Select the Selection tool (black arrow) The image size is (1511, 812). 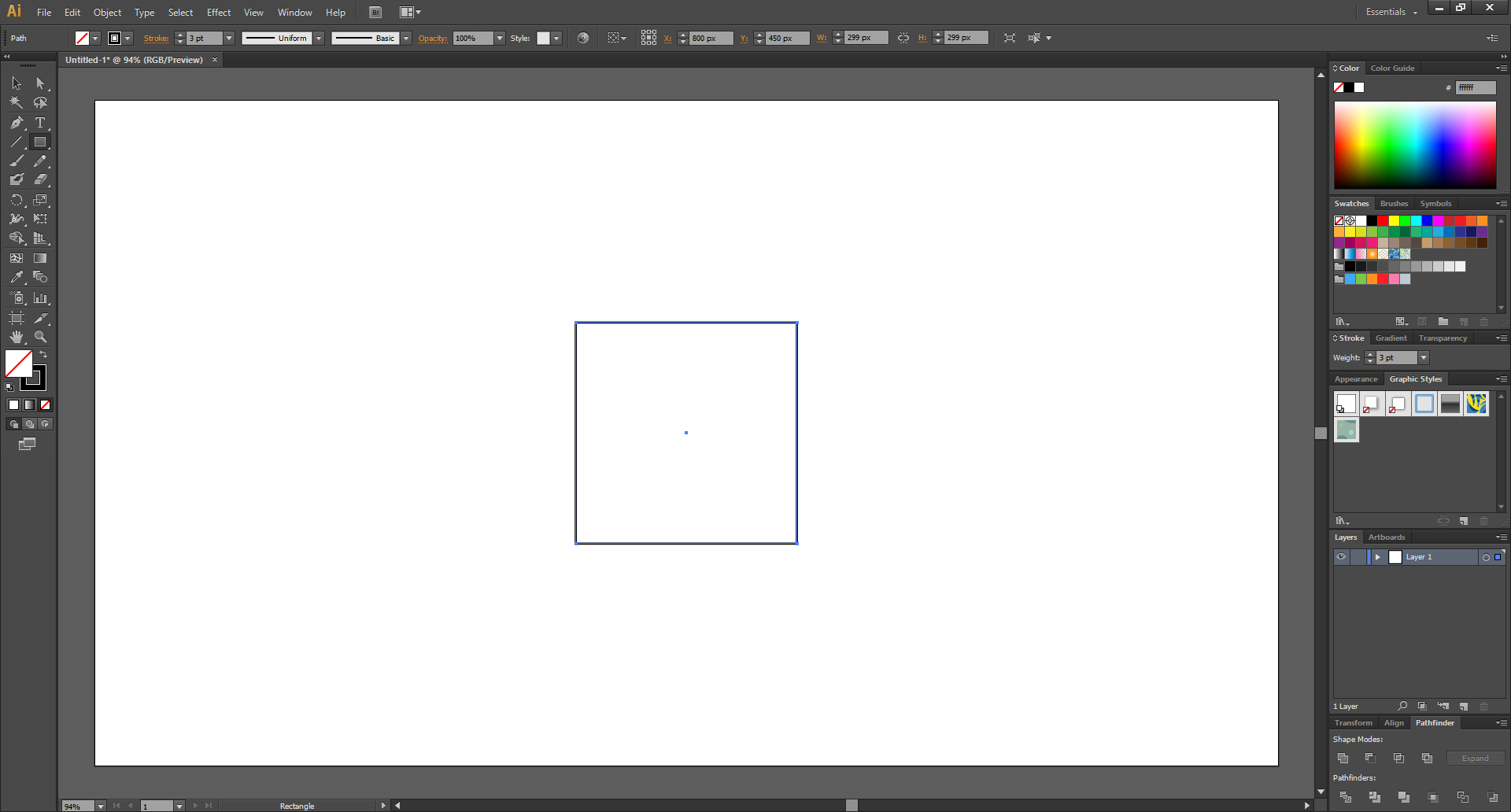tap(17, 83)
